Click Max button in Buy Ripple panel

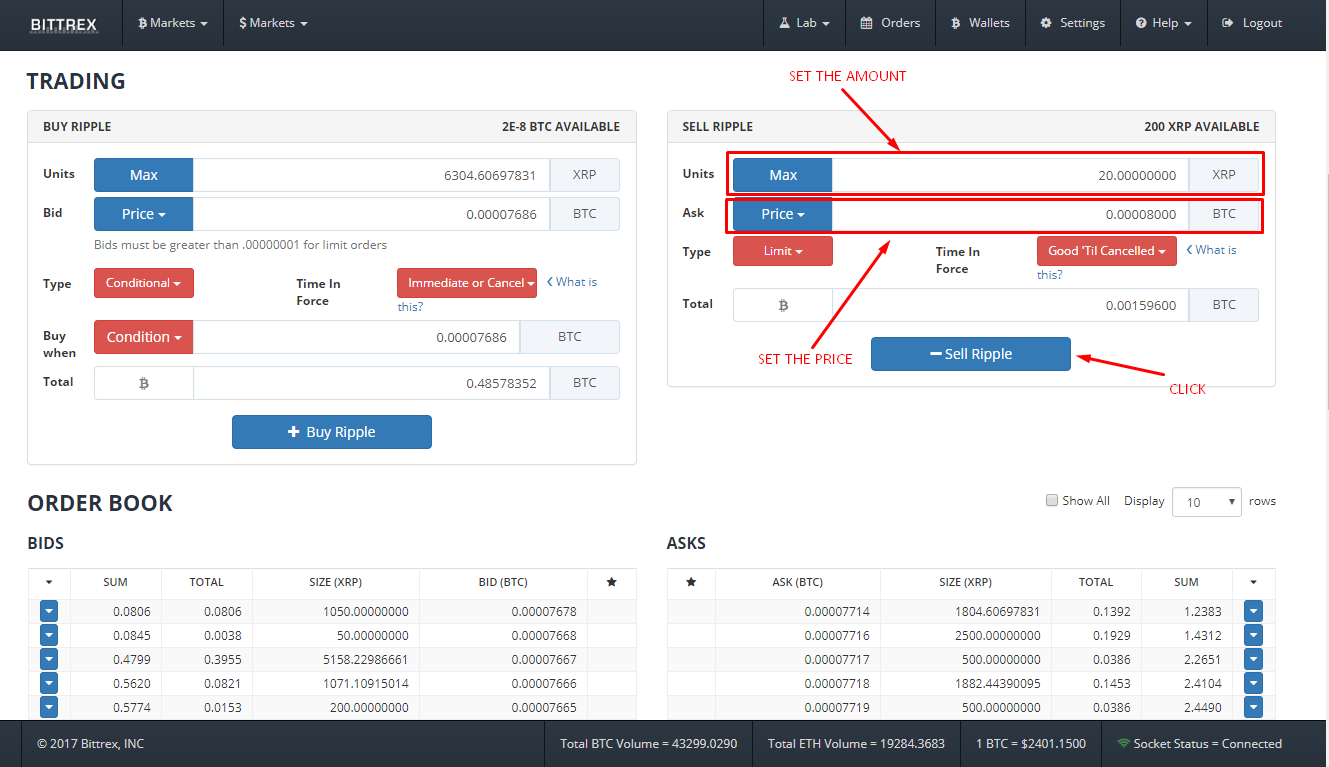(x=143, y=175)
